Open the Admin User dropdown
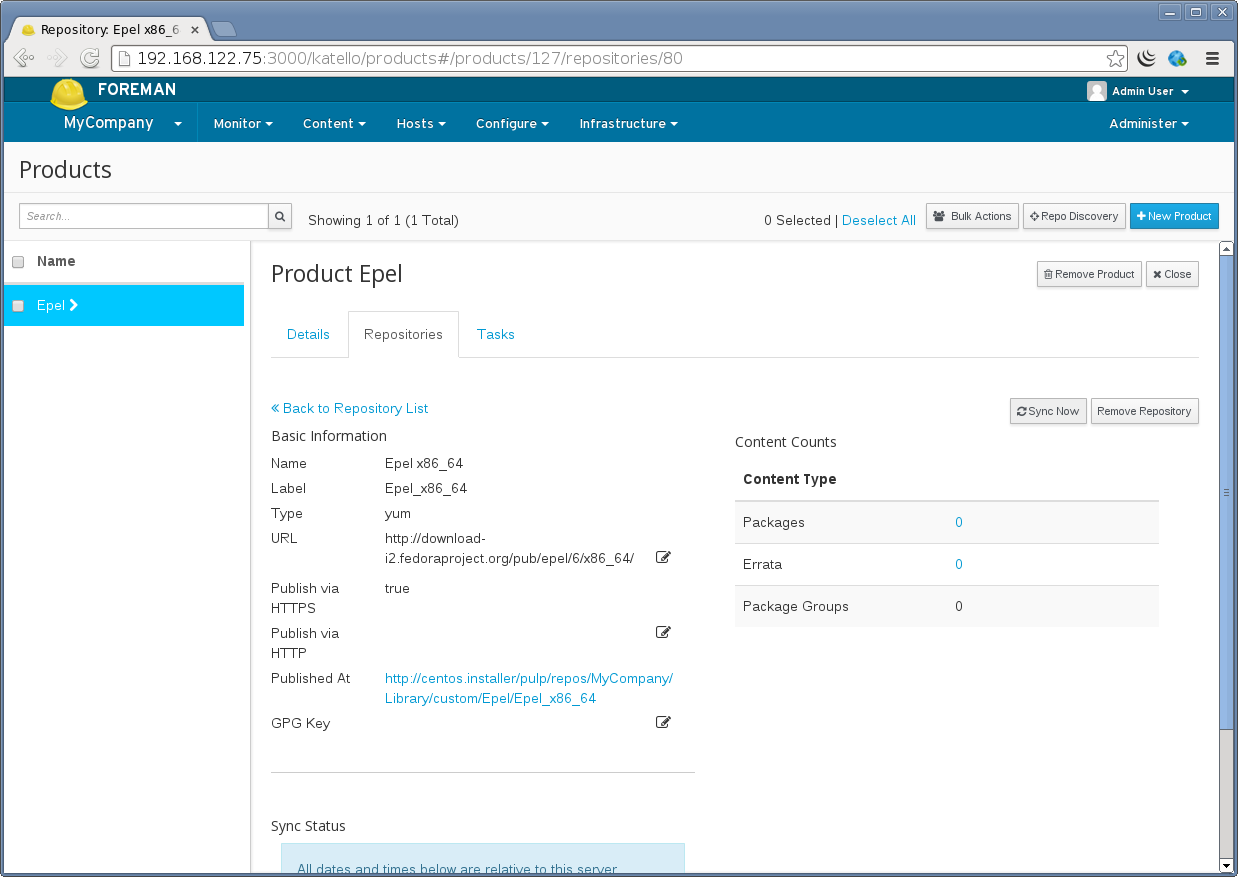Screen dimensions: 1238x877 point(1150,91)
